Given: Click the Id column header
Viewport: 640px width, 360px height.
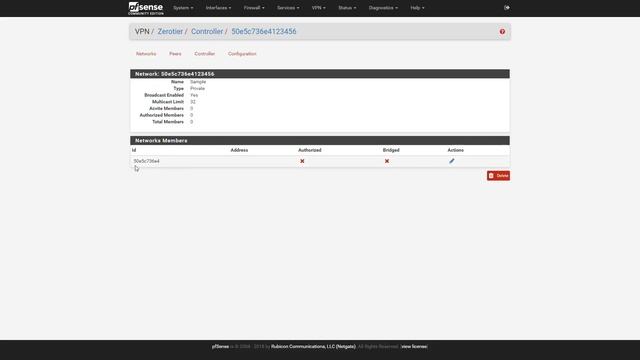Looking at the screenshot, I should [x=134, y=150].
